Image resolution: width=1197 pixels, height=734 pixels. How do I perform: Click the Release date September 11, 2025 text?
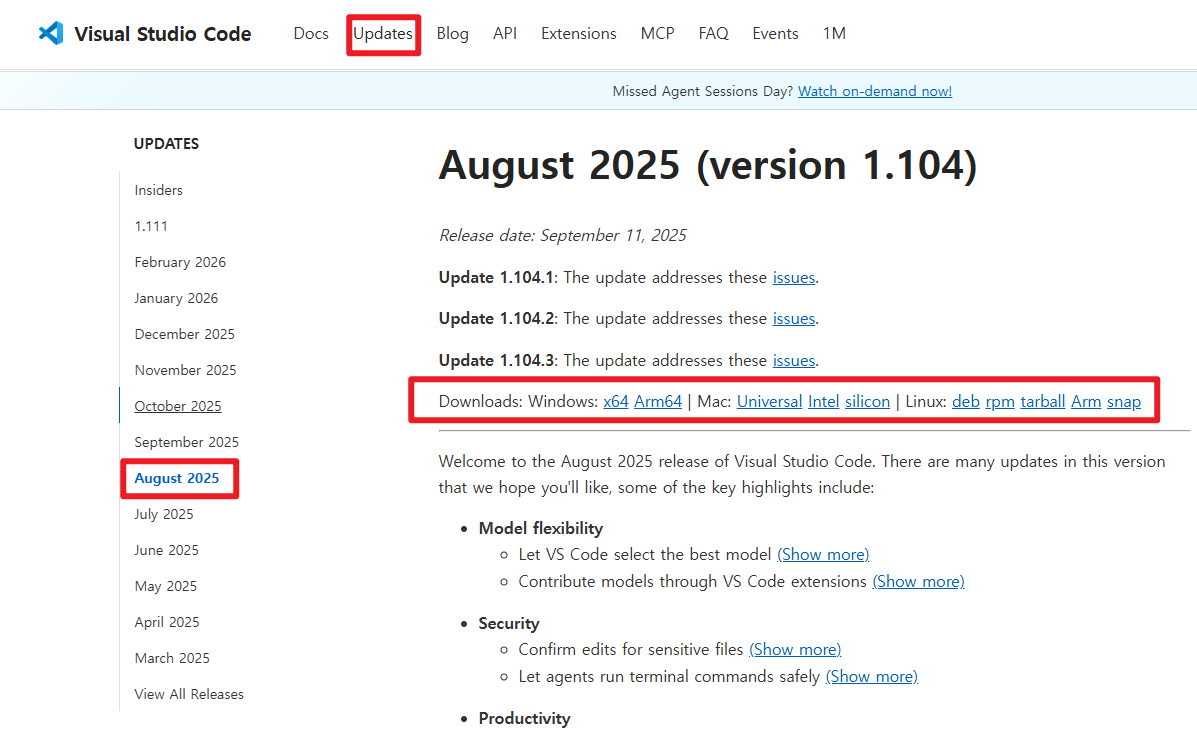(563, 235)
